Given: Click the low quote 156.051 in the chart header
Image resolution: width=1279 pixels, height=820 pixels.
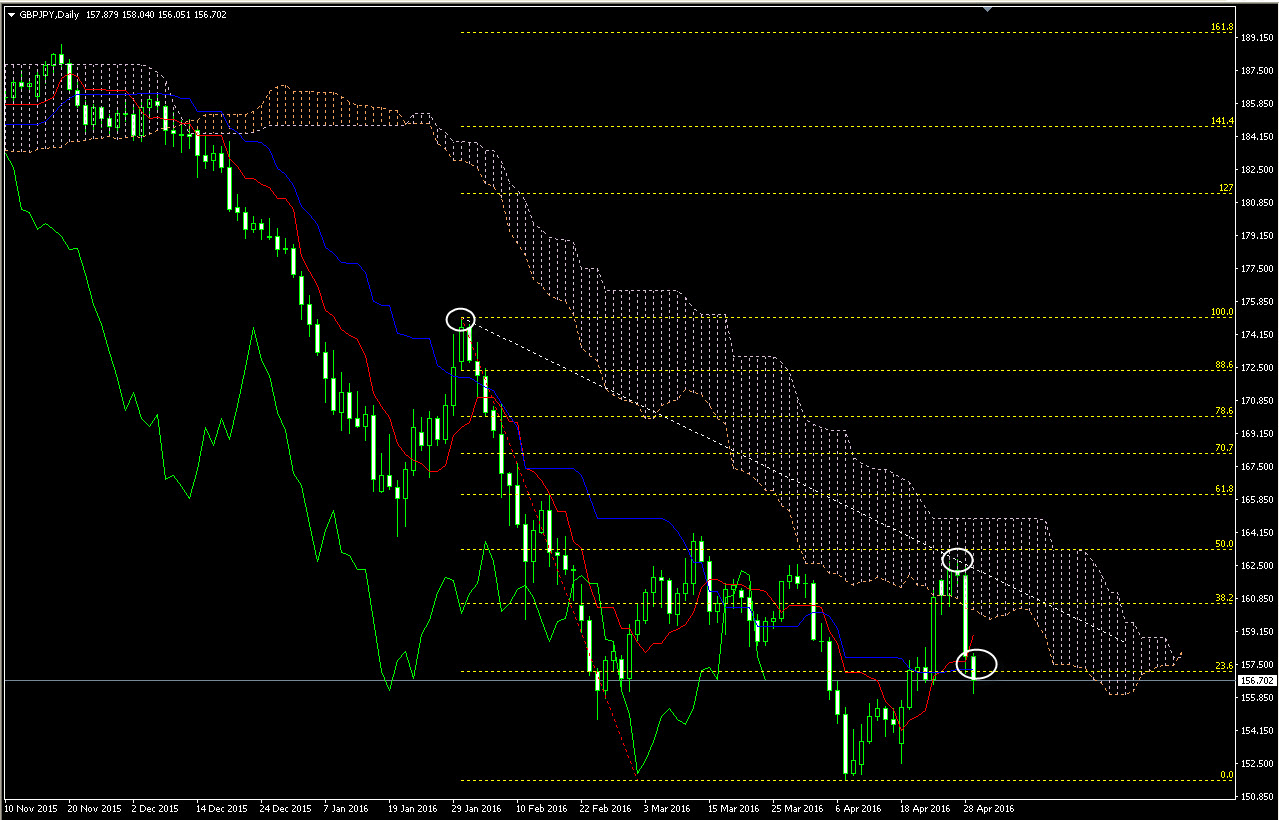Looking at the screenshot, I should point(174,14).
